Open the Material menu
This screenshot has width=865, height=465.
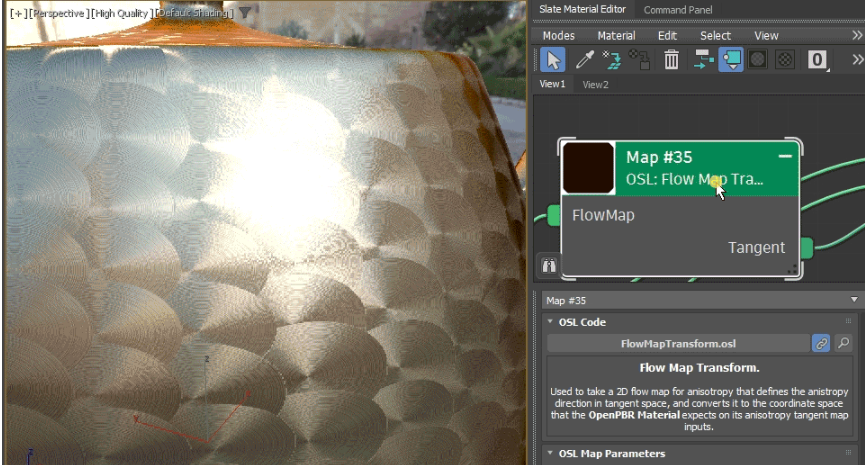tap(616, 35)
